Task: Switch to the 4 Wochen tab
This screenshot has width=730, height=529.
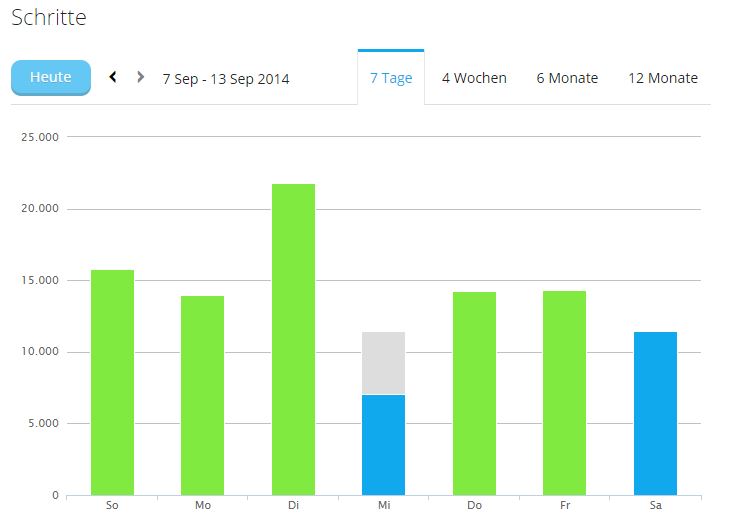Action: point(474,78)
